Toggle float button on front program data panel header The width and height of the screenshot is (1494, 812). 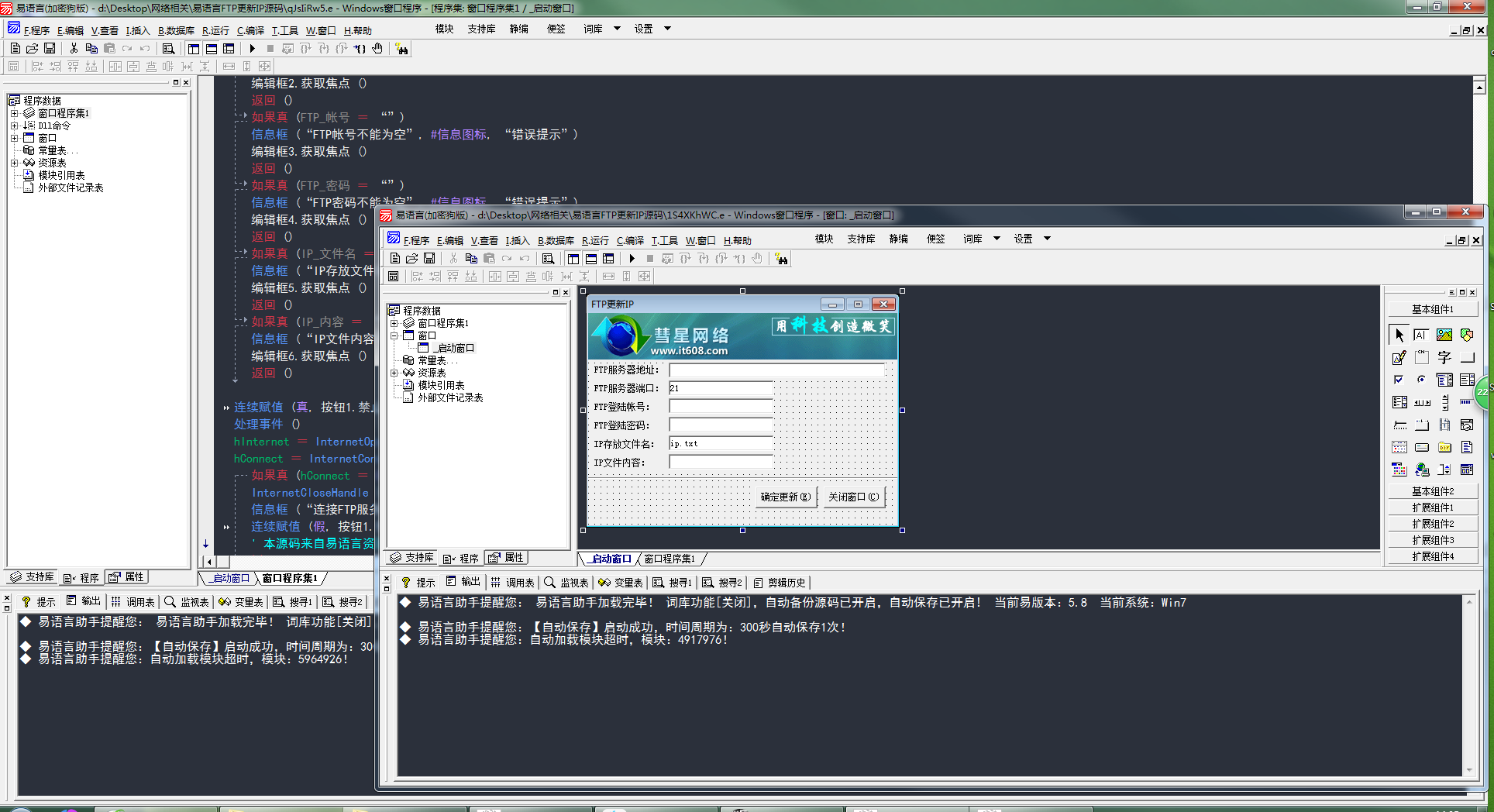click(x=555, y=292)
